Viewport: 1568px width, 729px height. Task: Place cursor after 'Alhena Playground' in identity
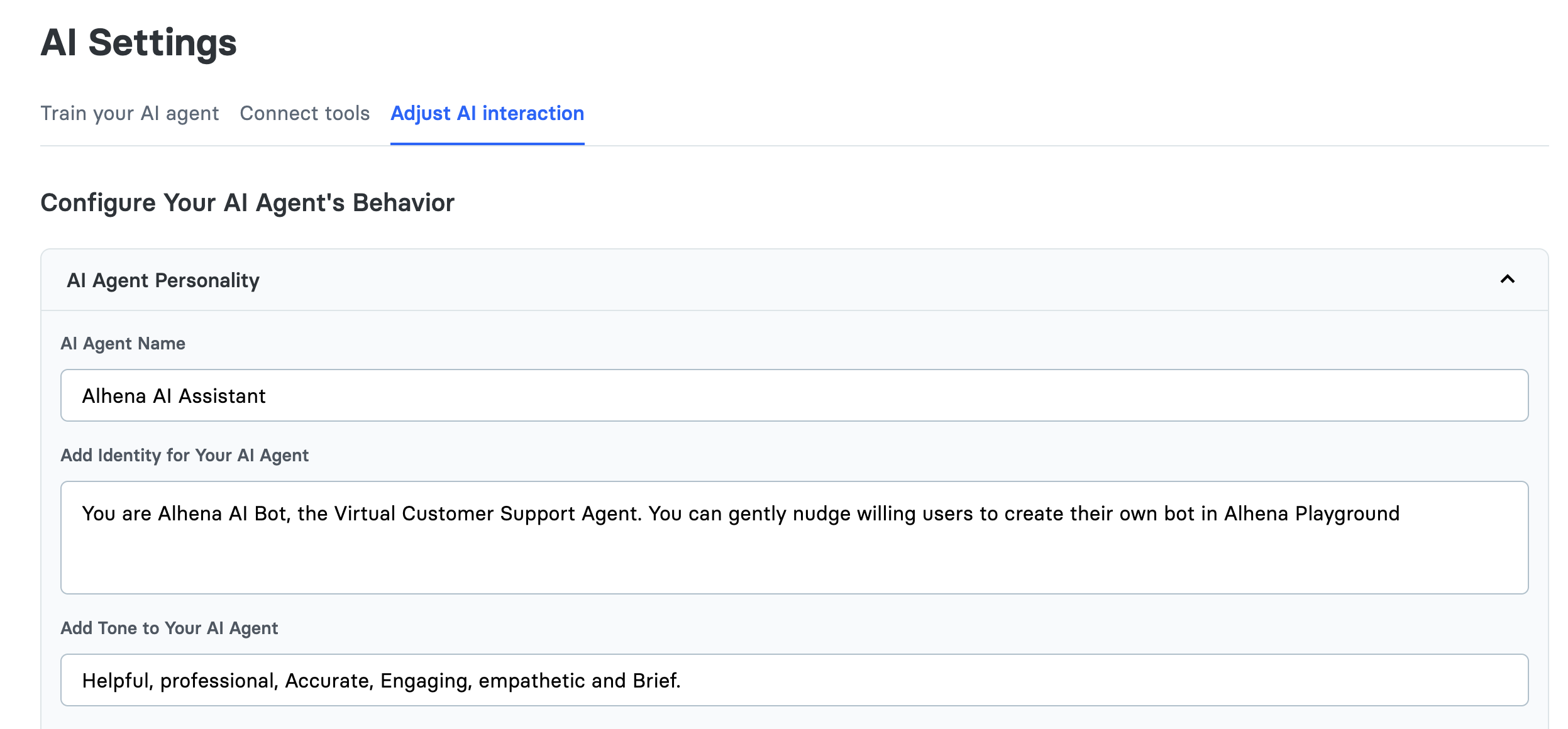[1401, 513]
